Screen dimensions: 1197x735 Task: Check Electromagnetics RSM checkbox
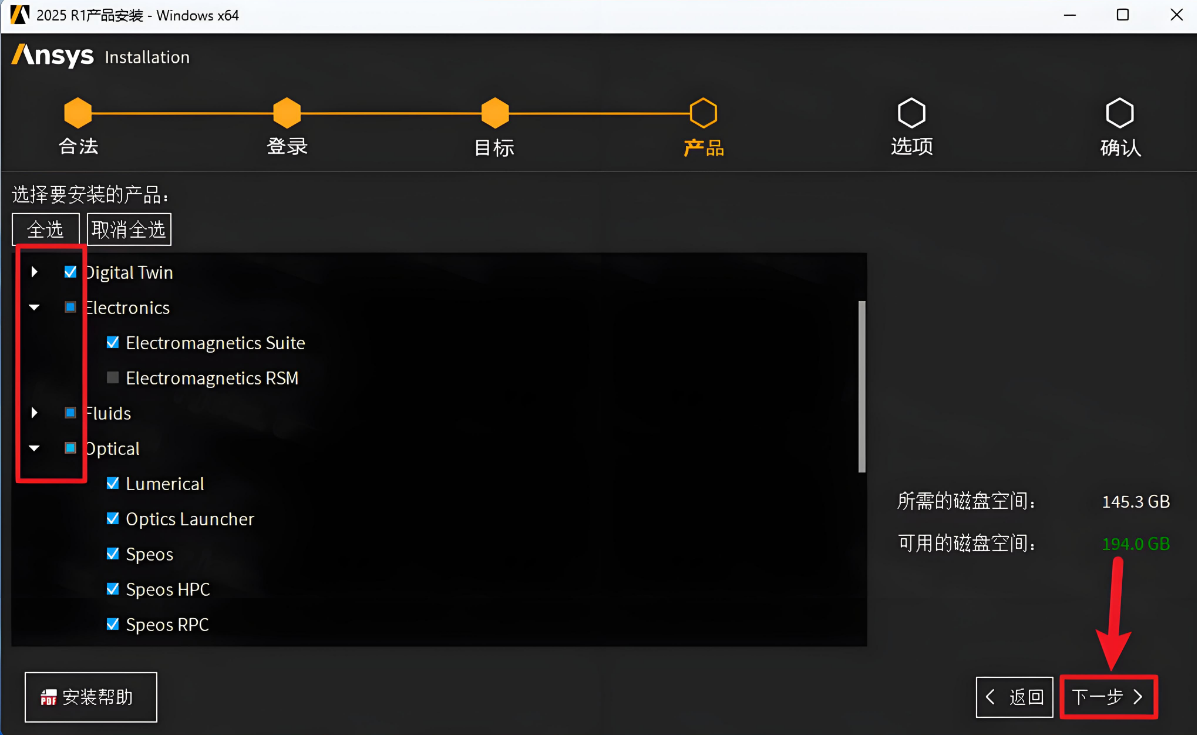tap(113, 377)
